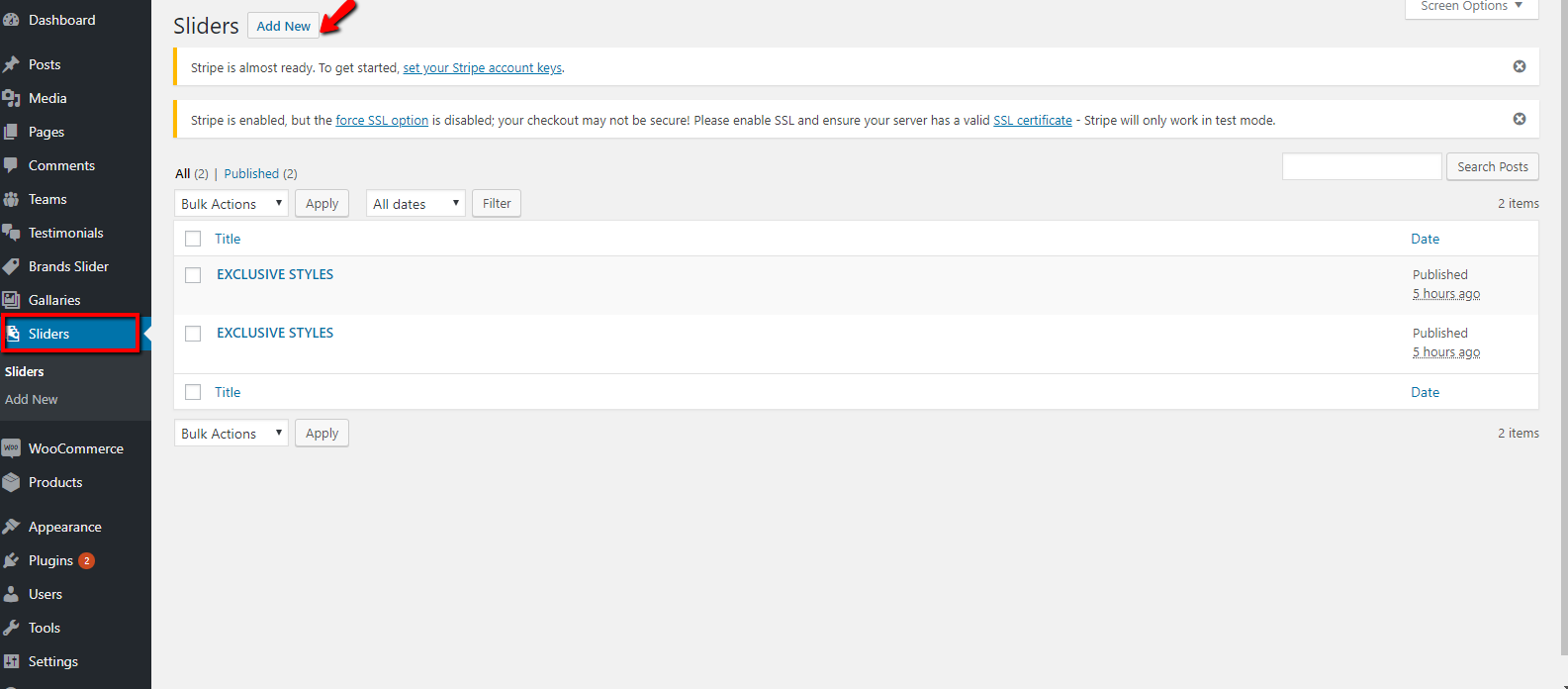The width and height of the screenshot is (1568, 689).
Task: Dismiss the Stripe account keys notice
Action: pyautogui.click(x=1520, y=66)
